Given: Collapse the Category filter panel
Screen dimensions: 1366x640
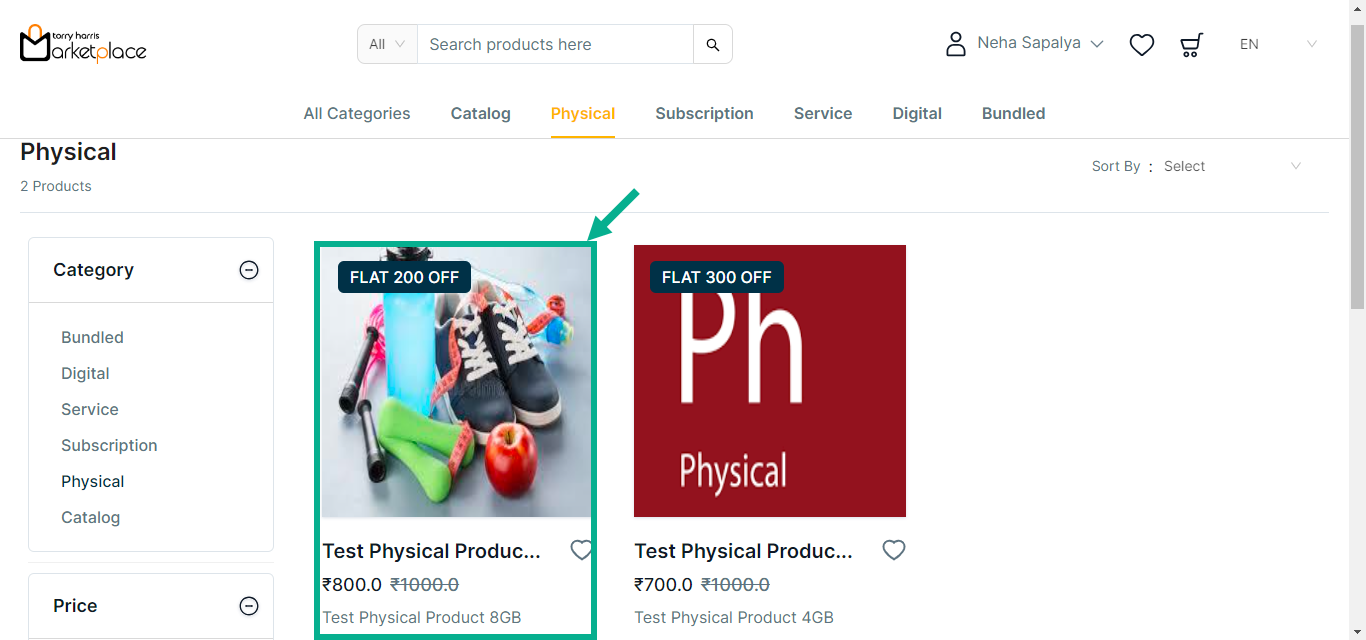Looking at the screenshot, I should click(x=249, y=270).
